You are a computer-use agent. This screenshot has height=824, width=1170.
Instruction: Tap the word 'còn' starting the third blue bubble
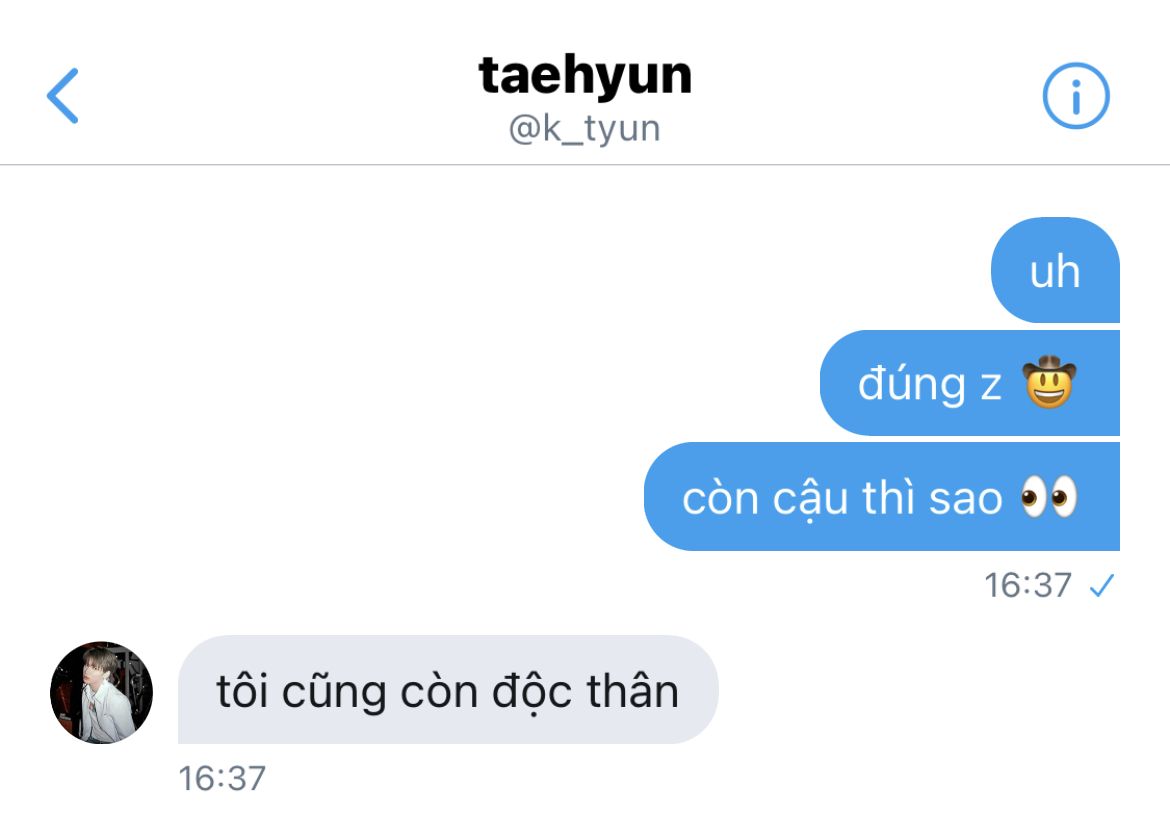721,498
